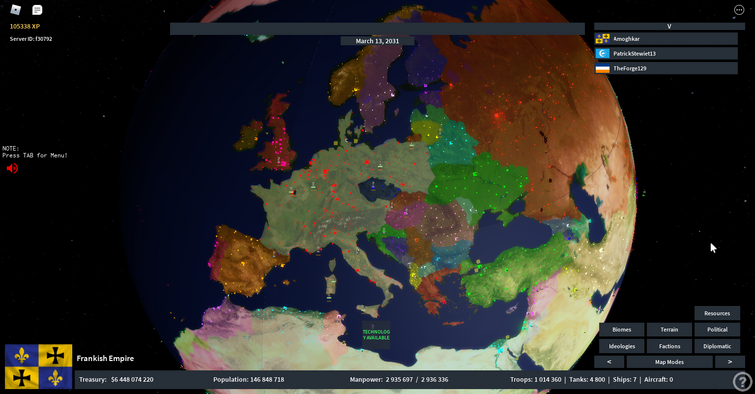Click PatrickStewiet13's flag icon

click(x=602, y=53)
